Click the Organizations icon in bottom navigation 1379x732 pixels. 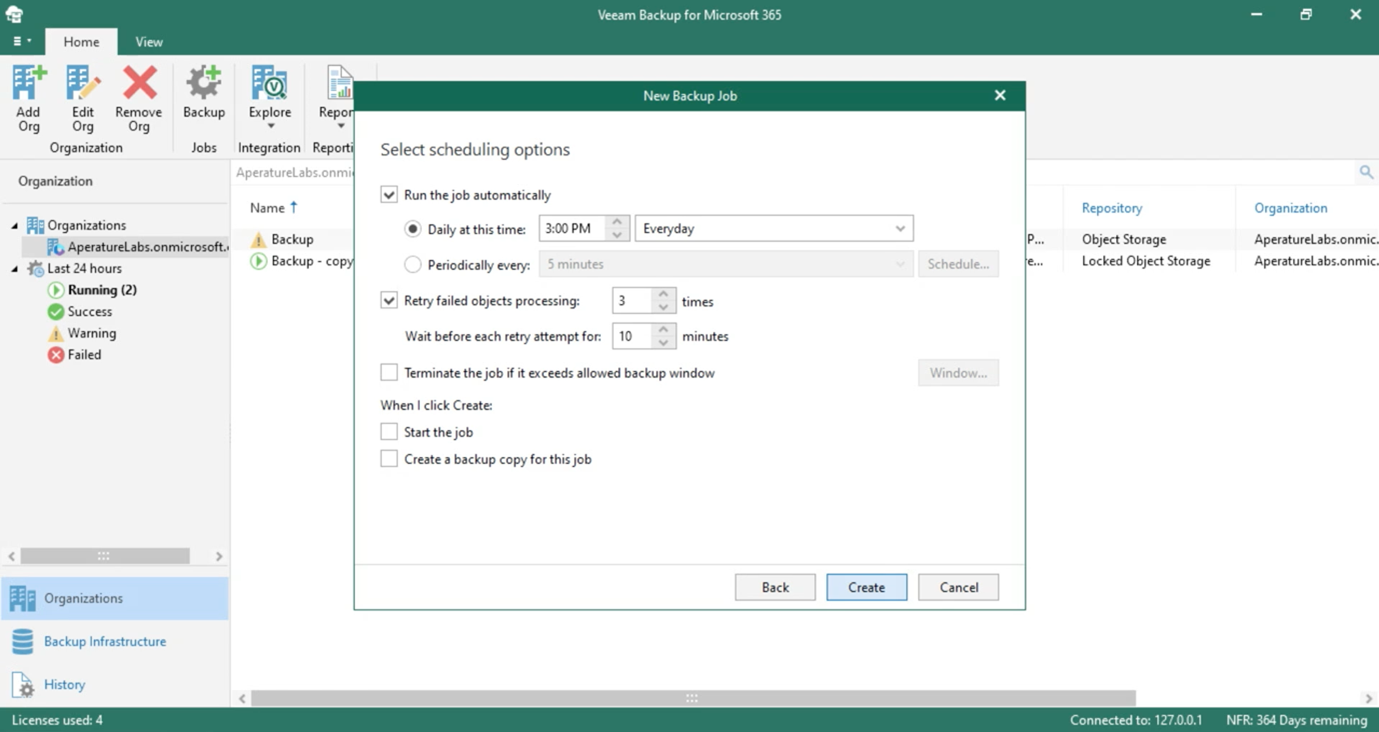[x=22, y=598]
